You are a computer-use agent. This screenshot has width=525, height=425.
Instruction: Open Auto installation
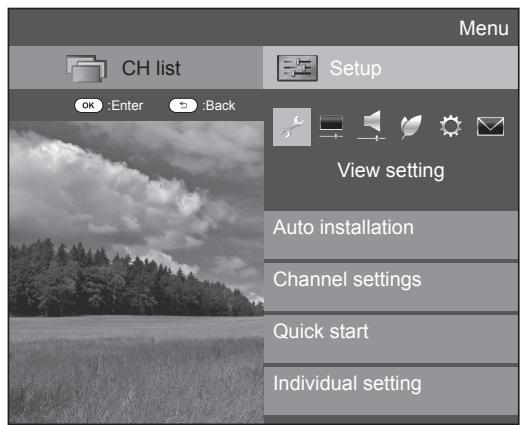(391, 235)
